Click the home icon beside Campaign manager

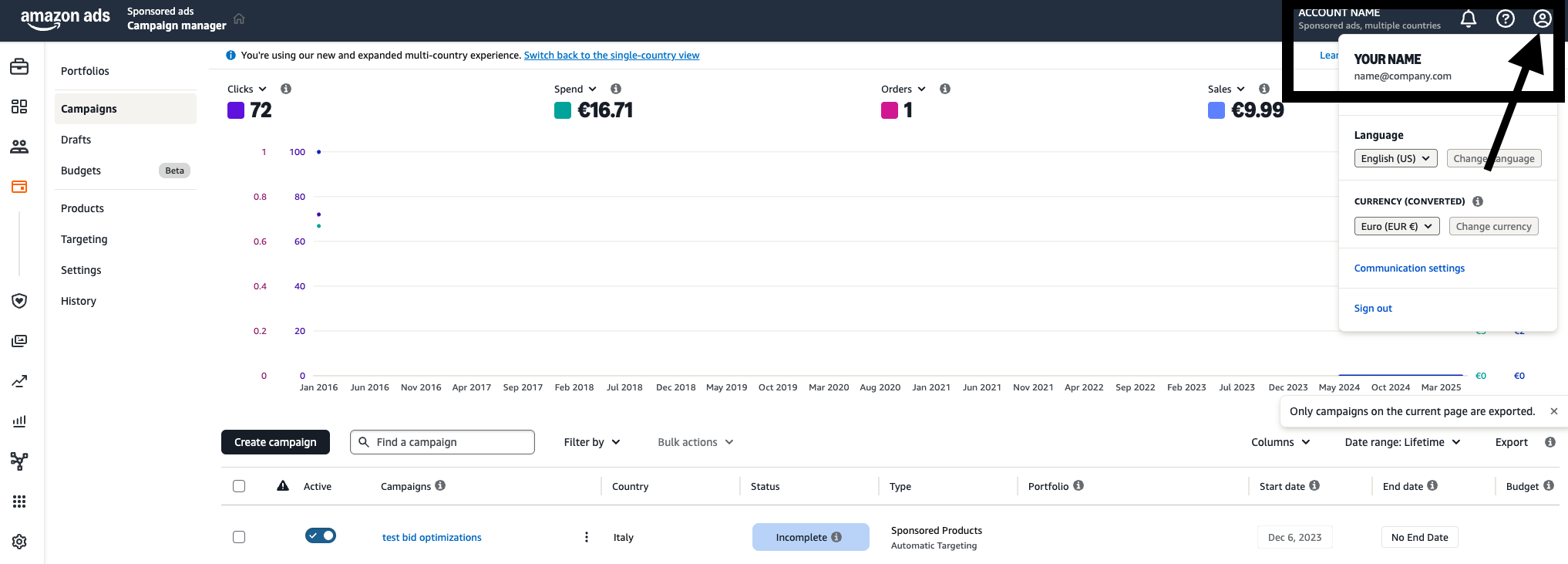pos(239,19)
